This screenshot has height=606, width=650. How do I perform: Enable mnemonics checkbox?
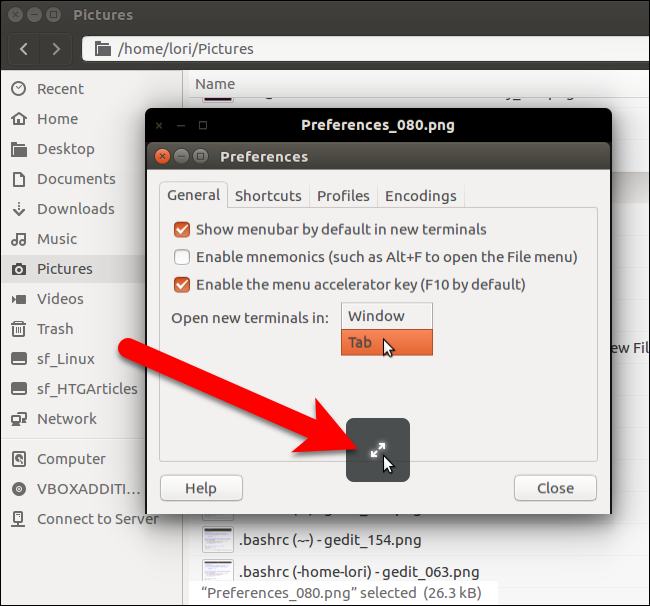click(x=182, y=257)
